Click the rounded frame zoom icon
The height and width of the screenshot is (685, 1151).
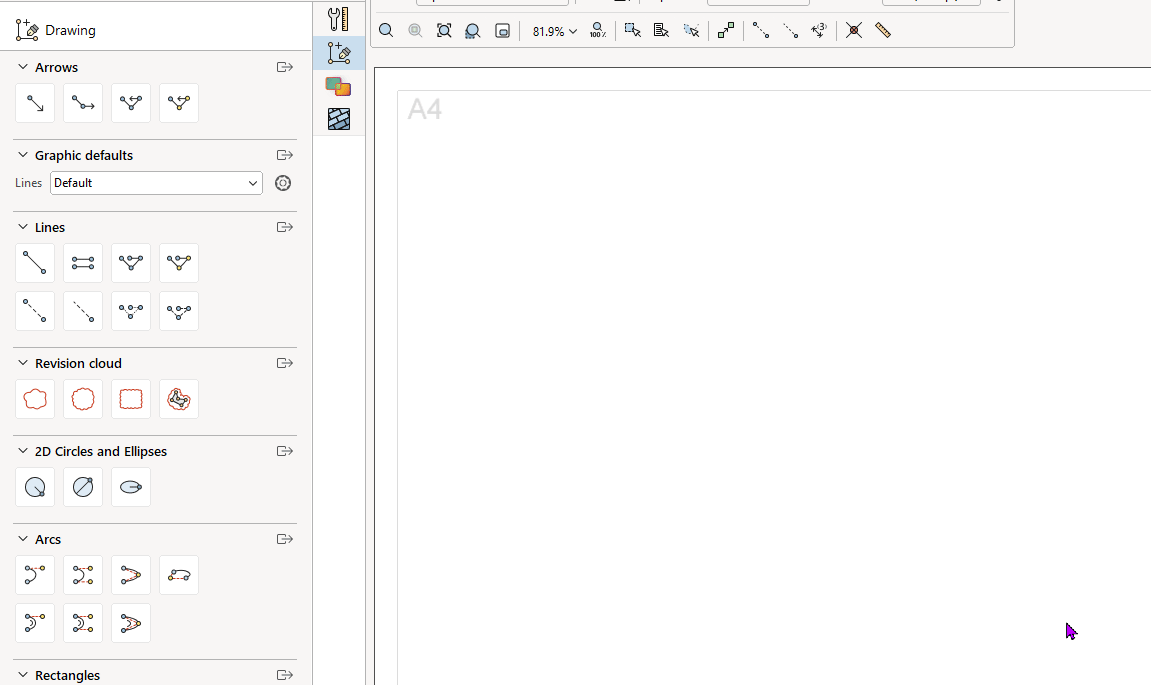[502, 31]
